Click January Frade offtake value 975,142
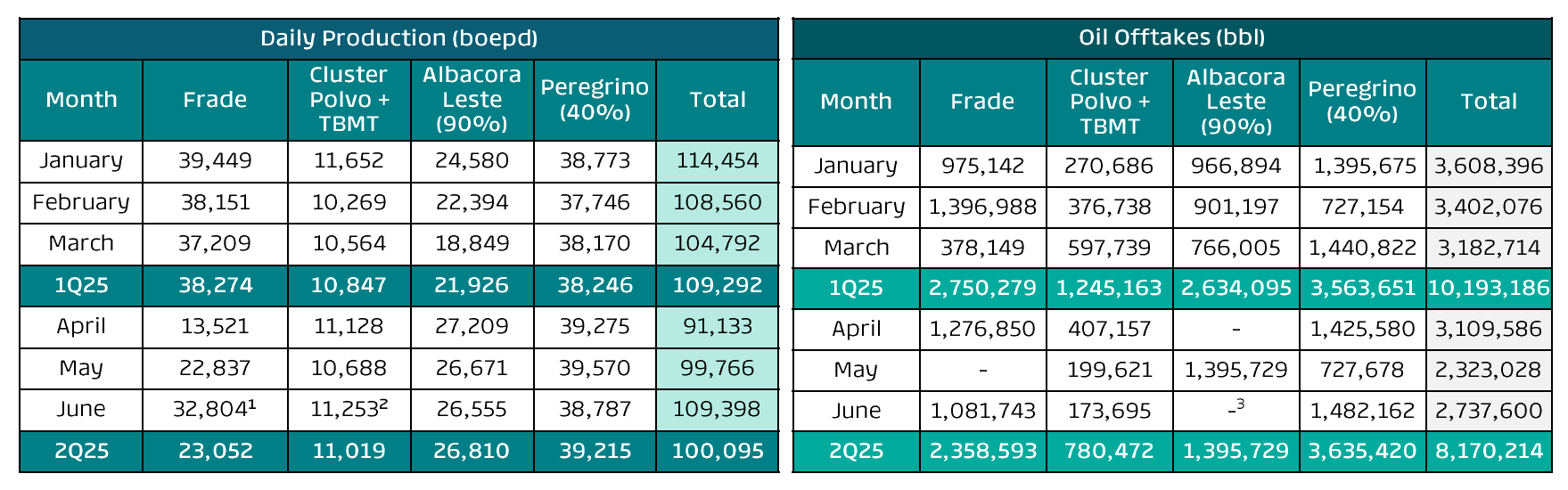 982,166
